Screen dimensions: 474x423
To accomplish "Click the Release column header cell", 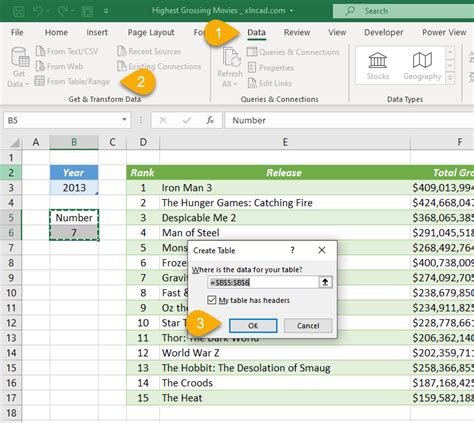I will click(x=285, y=172).
